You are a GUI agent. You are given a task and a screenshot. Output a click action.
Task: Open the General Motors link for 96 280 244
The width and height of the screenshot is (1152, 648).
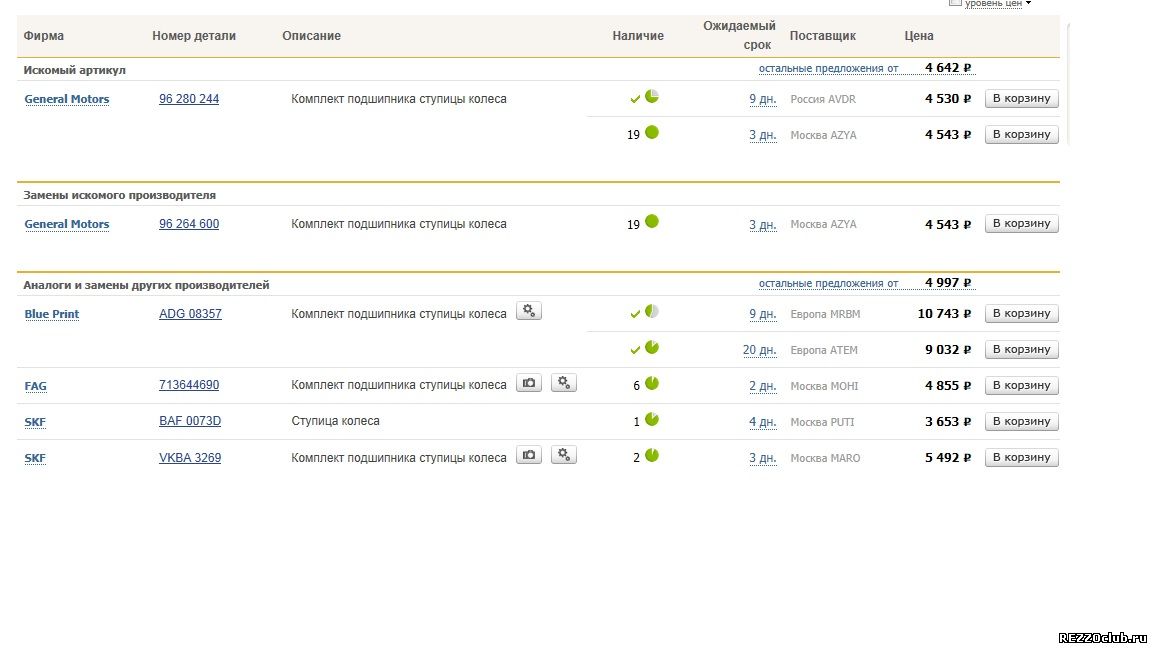pyautogui.click(x=67, y=99)
